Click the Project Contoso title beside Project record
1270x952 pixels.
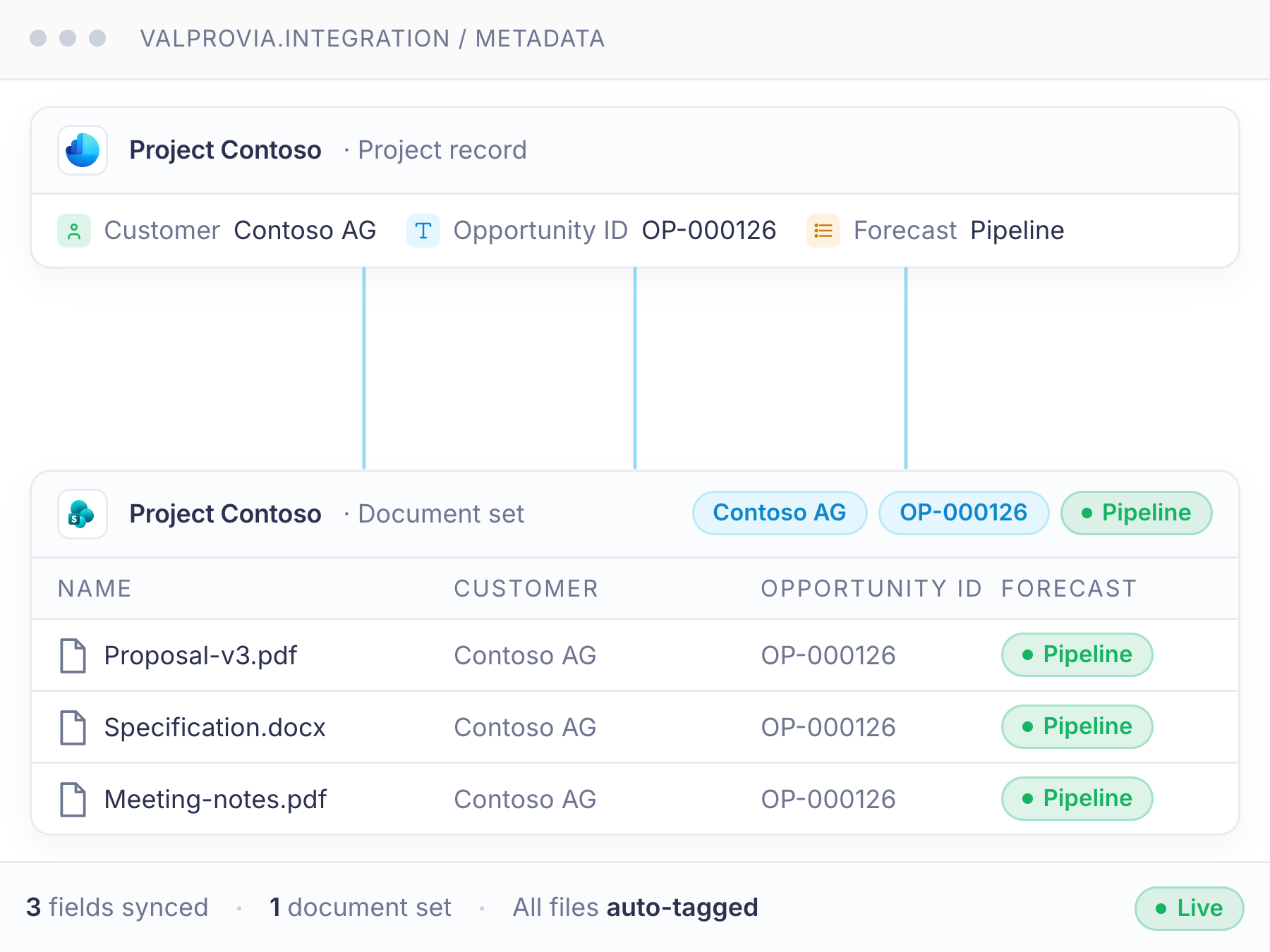226,150
